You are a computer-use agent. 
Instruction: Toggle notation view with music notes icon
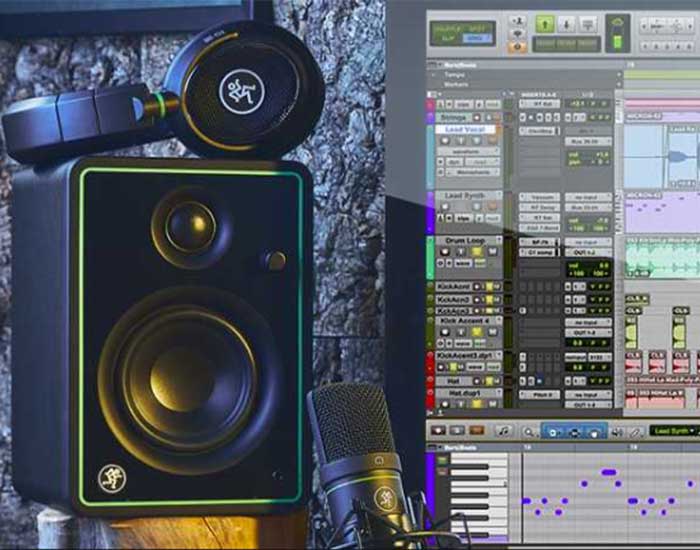point(503,430)
